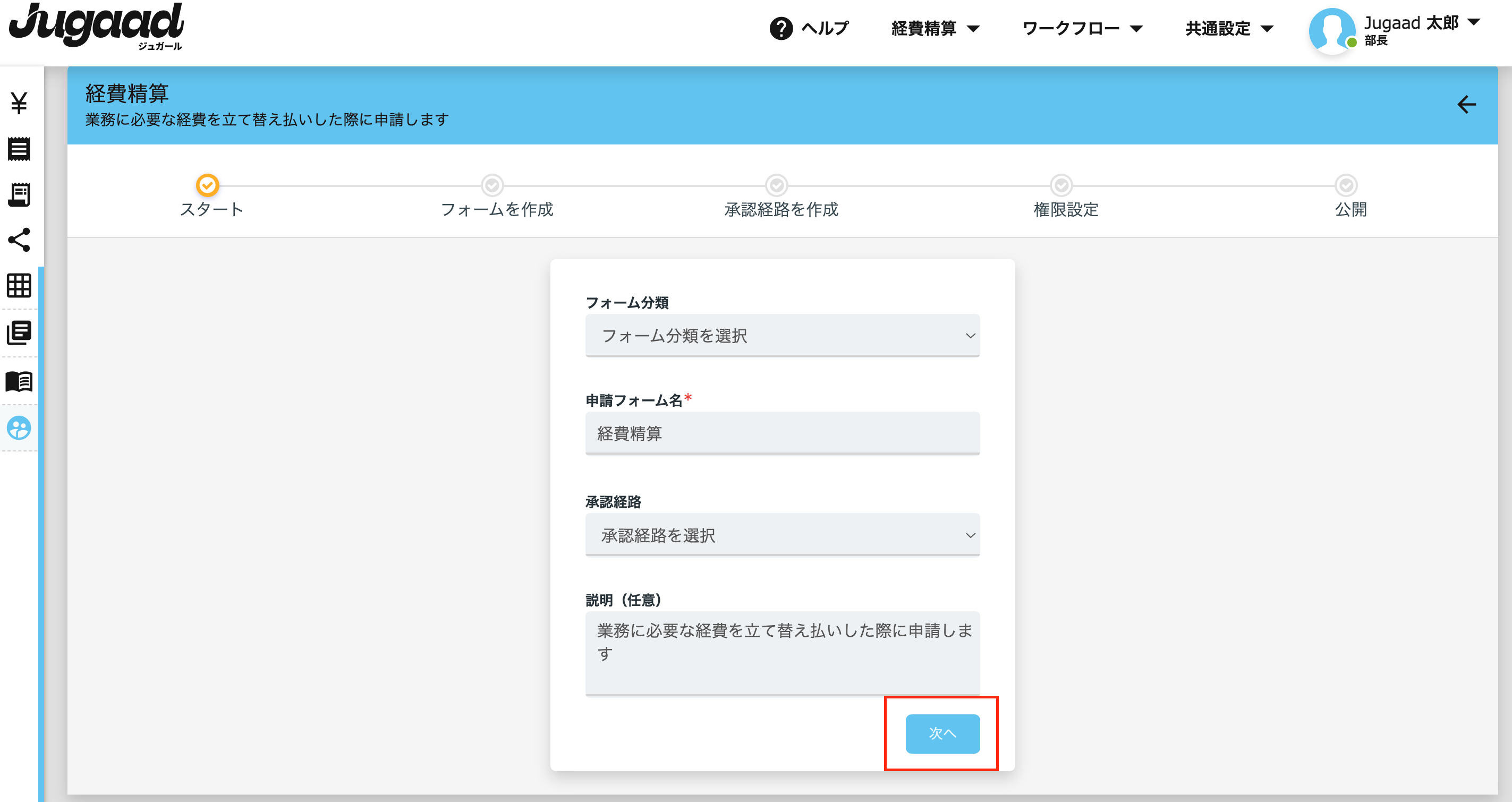Click the 経費精算 page heading
This screenshot has width=1512, height=802.
click(x=127, y=93)
